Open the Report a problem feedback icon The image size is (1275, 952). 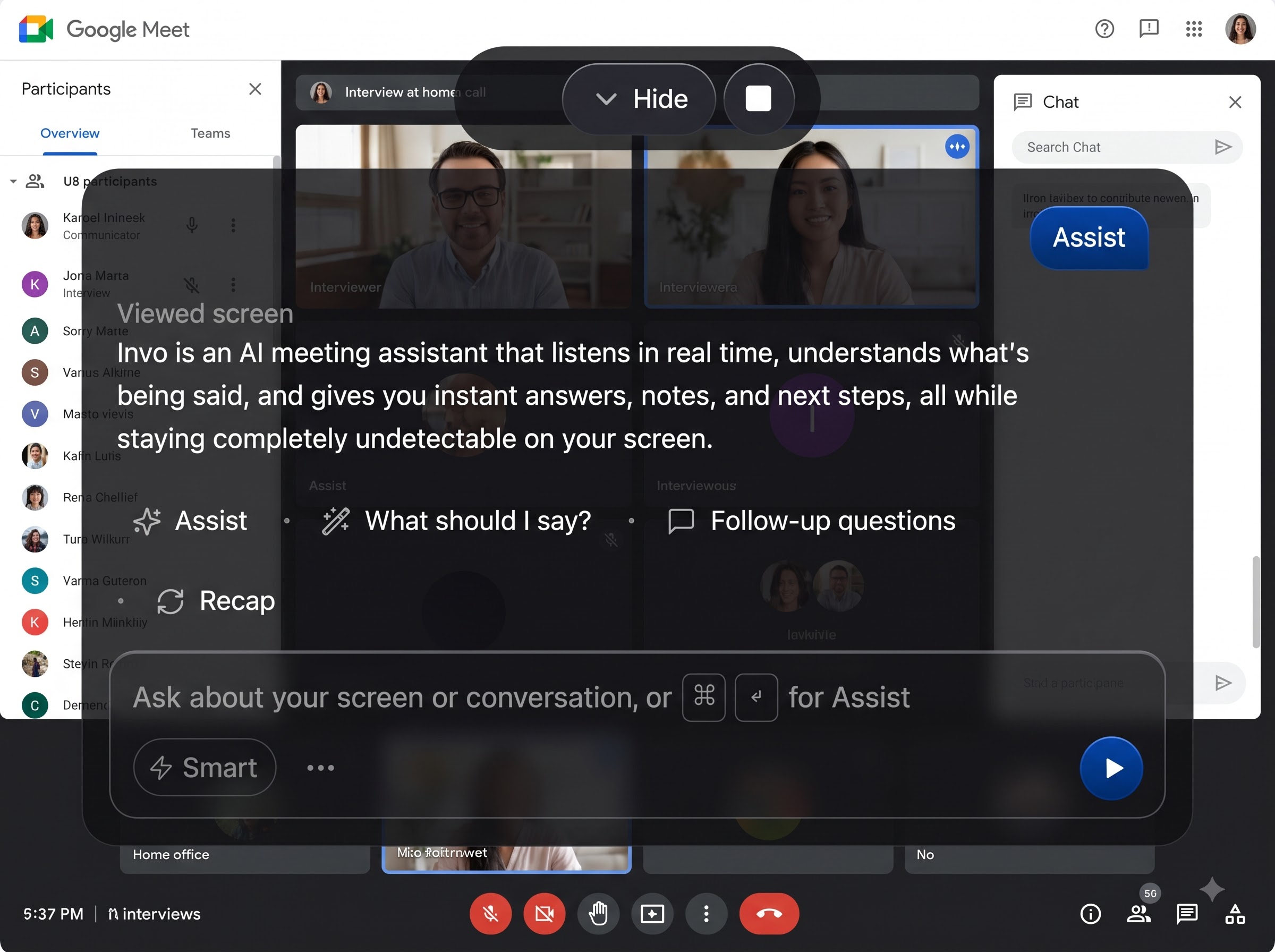(1148, 29)
